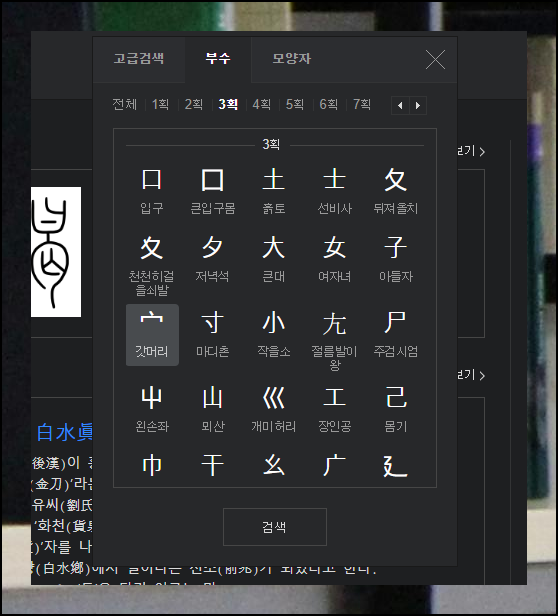Filter radicals by 3획
Screen dimensions: 558x616
228,104
